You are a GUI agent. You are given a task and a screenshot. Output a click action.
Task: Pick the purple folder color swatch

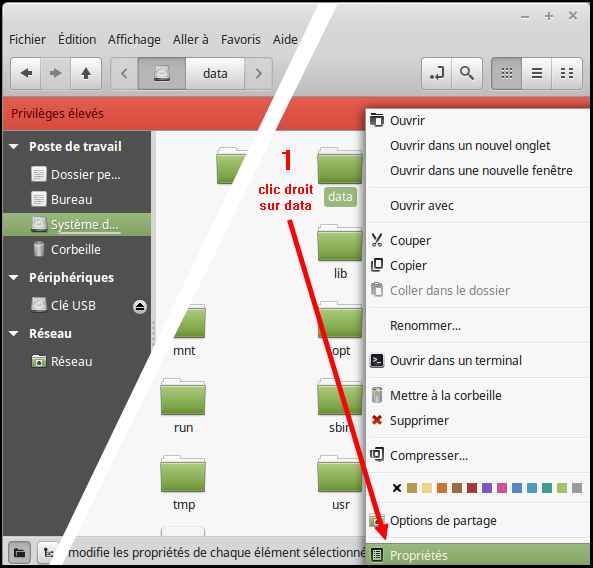(x=487, y=488)
